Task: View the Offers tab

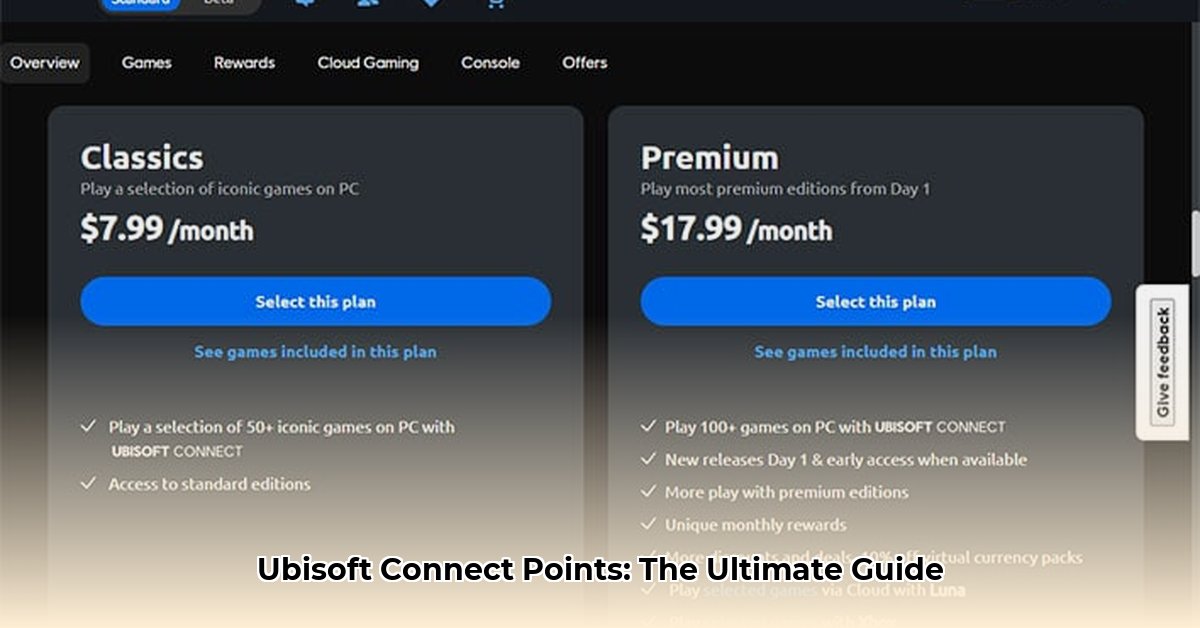Action: [x=584, y=63]
